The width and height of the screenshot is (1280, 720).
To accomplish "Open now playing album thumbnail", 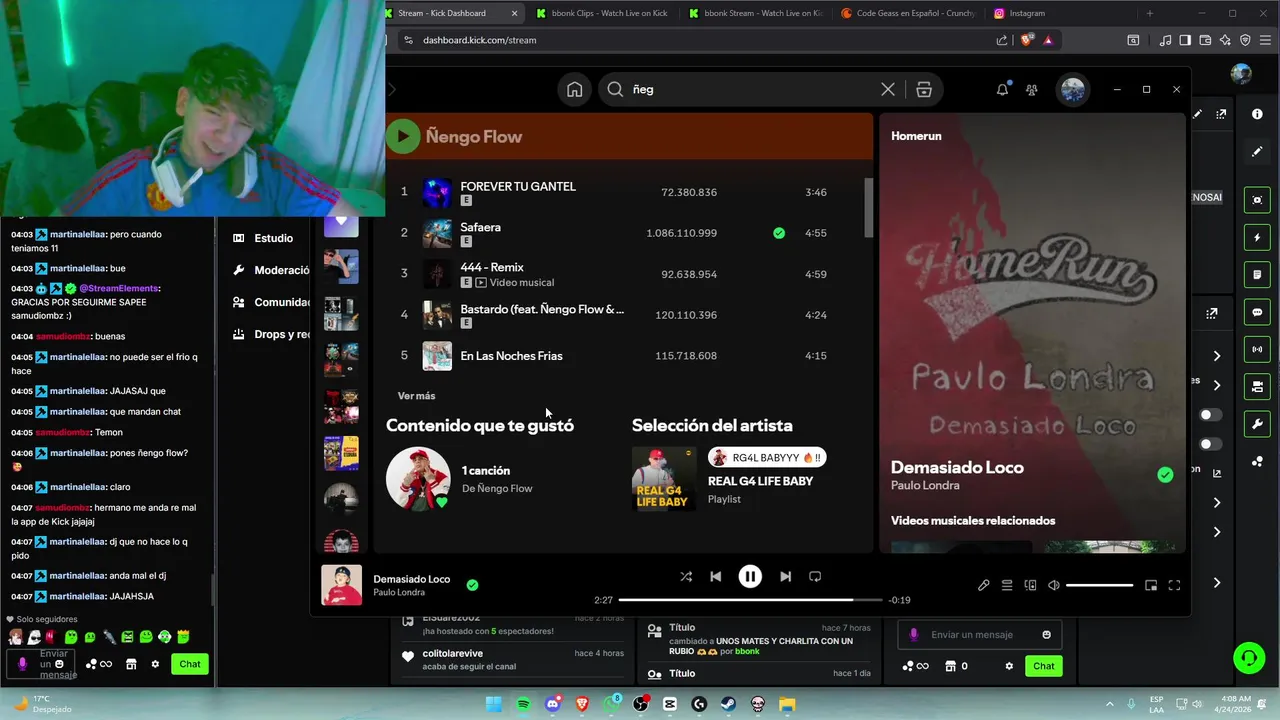I will (341, 585).
